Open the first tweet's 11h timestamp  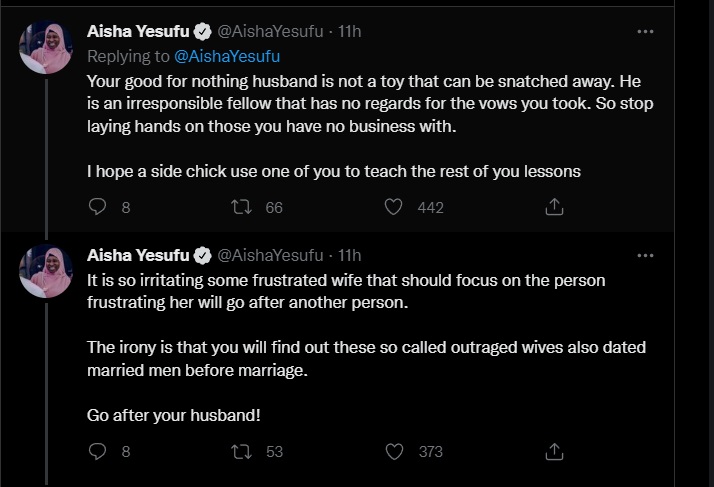coord(350,31)
